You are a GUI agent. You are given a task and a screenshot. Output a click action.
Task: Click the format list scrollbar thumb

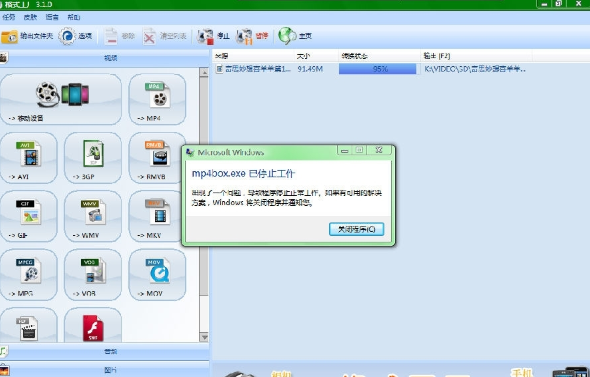pos(204,186)
